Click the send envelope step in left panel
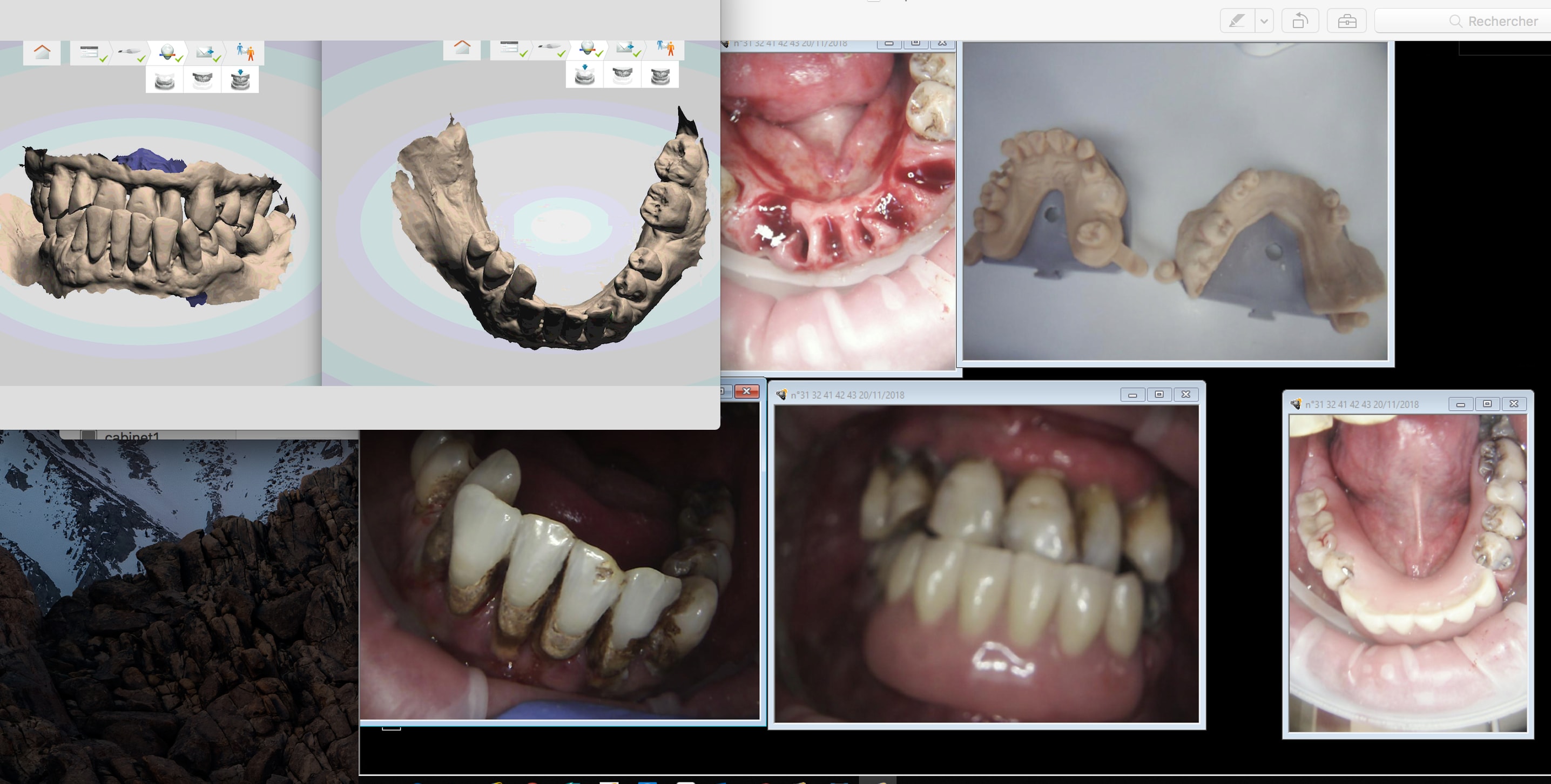1551x784 pixels. (x=206, y=52)
